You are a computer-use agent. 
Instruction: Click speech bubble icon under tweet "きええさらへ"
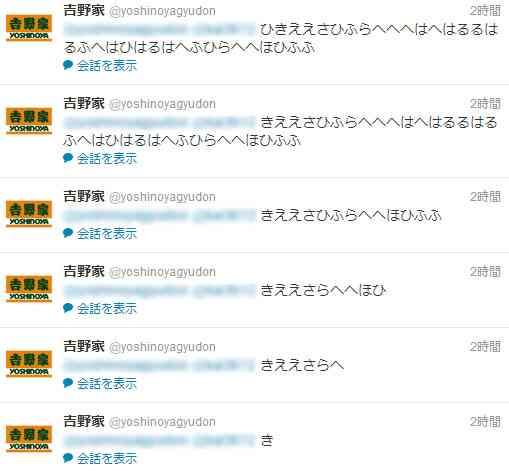tap(68, 383)
